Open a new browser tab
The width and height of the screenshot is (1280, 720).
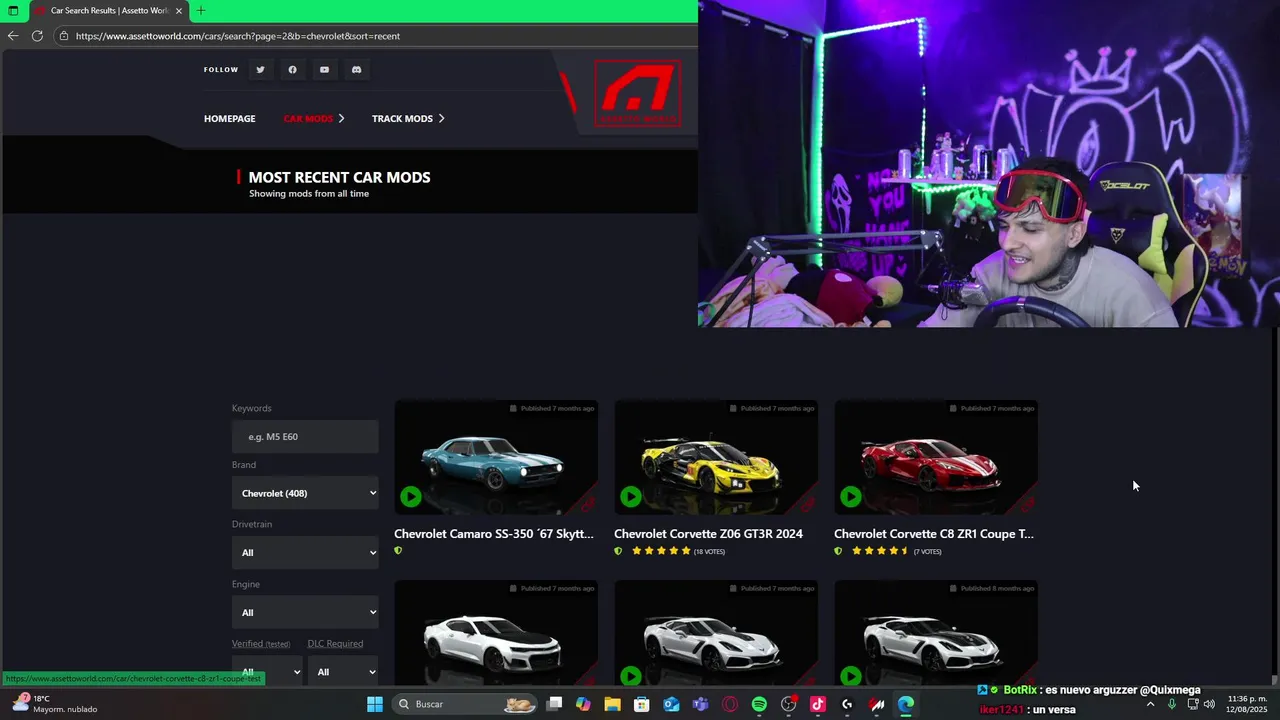(201, 11)
